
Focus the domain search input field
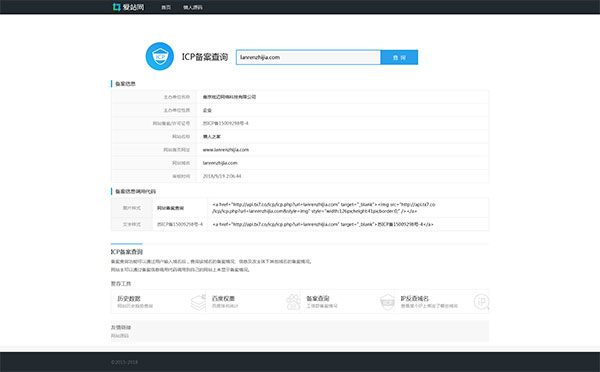[308, 57]
